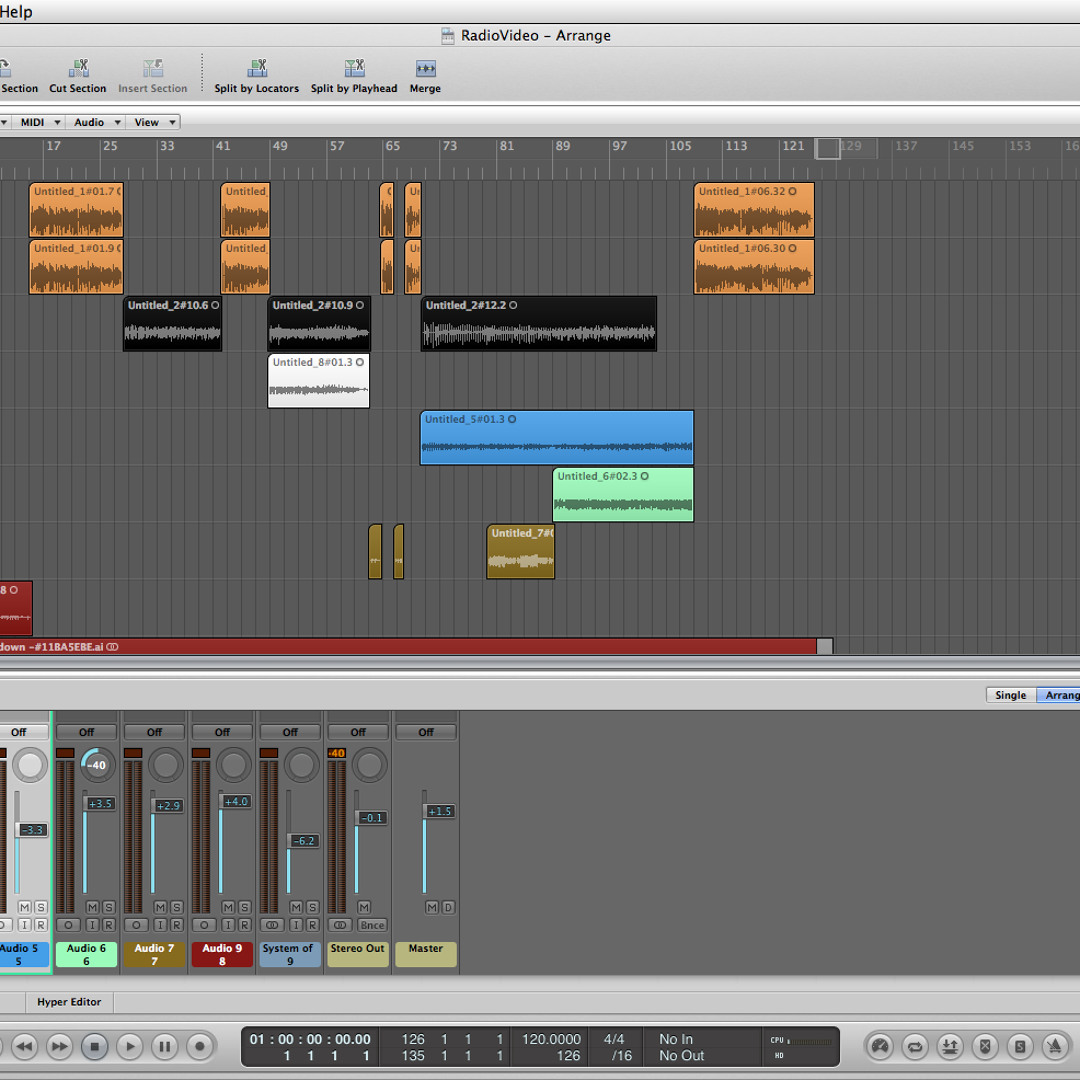The width and height of the screenshot is (1080, 1080).
Task: Enable input monitoring on Audio 6
Action: [92, 925]
